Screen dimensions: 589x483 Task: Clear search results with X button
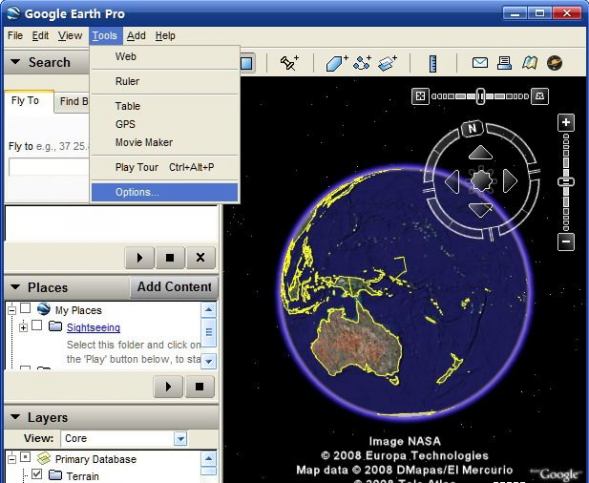tap(201, 258)
